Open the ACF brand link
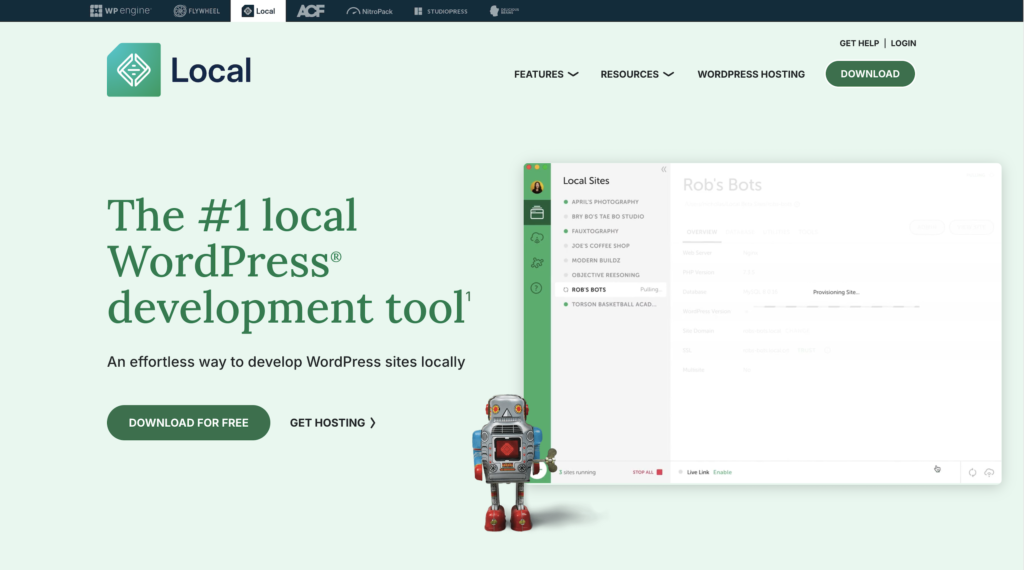The image size is (1024, 570). pyautogui.click(x=311, y=10)
